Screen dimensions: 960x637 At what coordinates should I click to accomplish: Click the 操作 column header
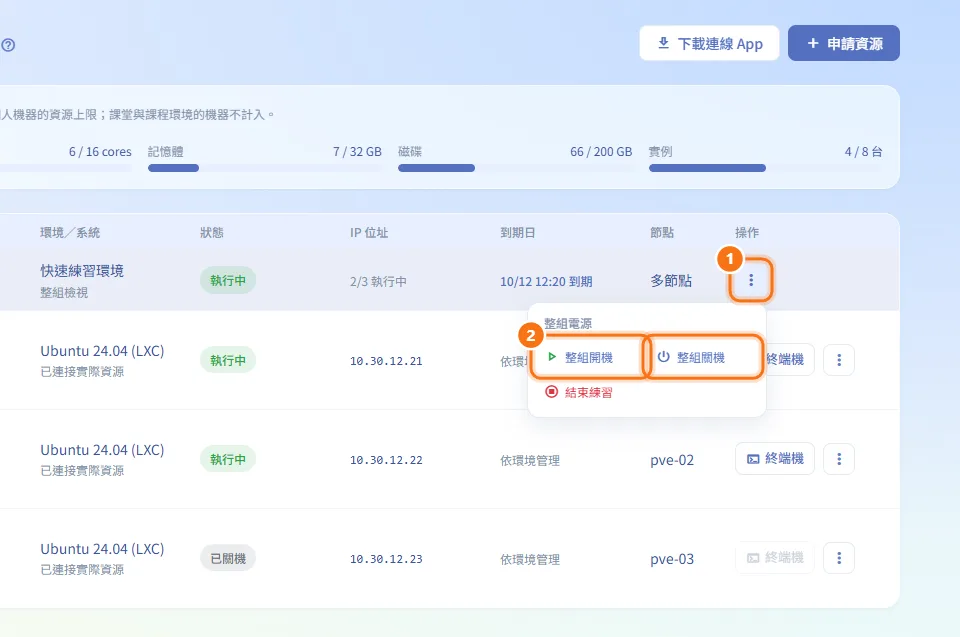click(x=747, y=233)
